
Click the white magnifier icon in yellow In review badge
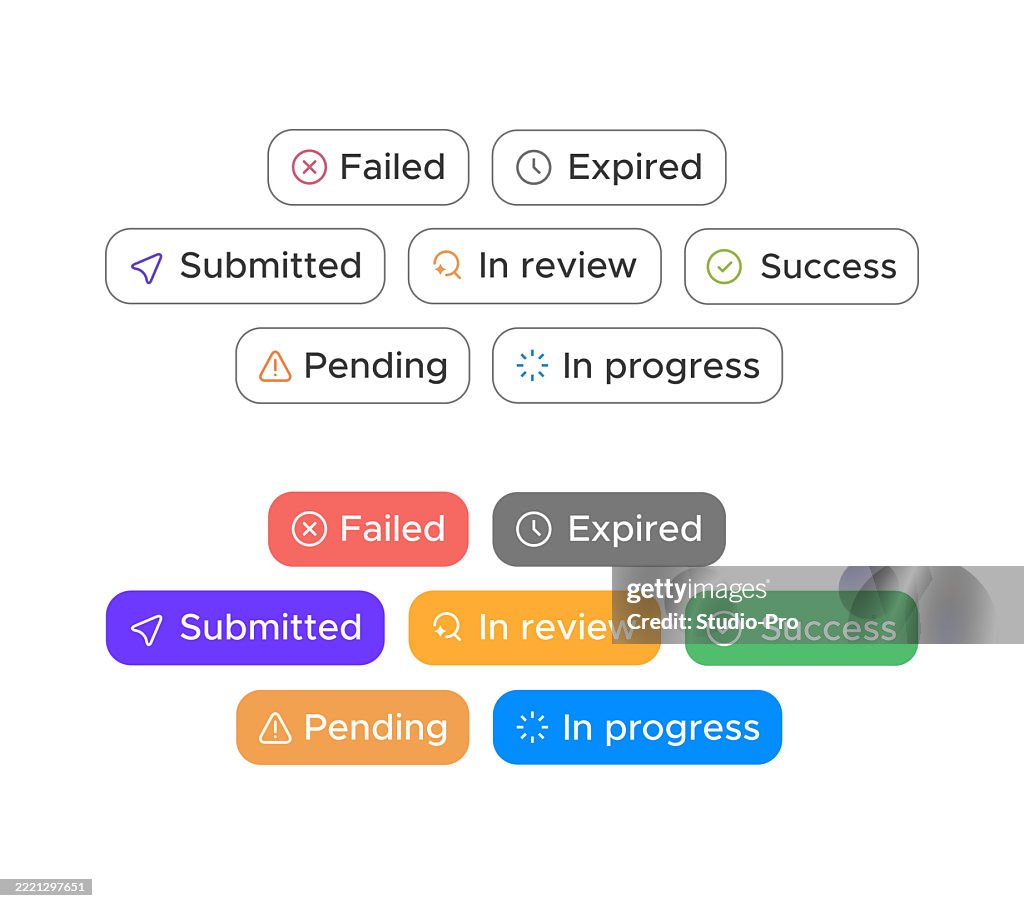[x=446, y=627]
